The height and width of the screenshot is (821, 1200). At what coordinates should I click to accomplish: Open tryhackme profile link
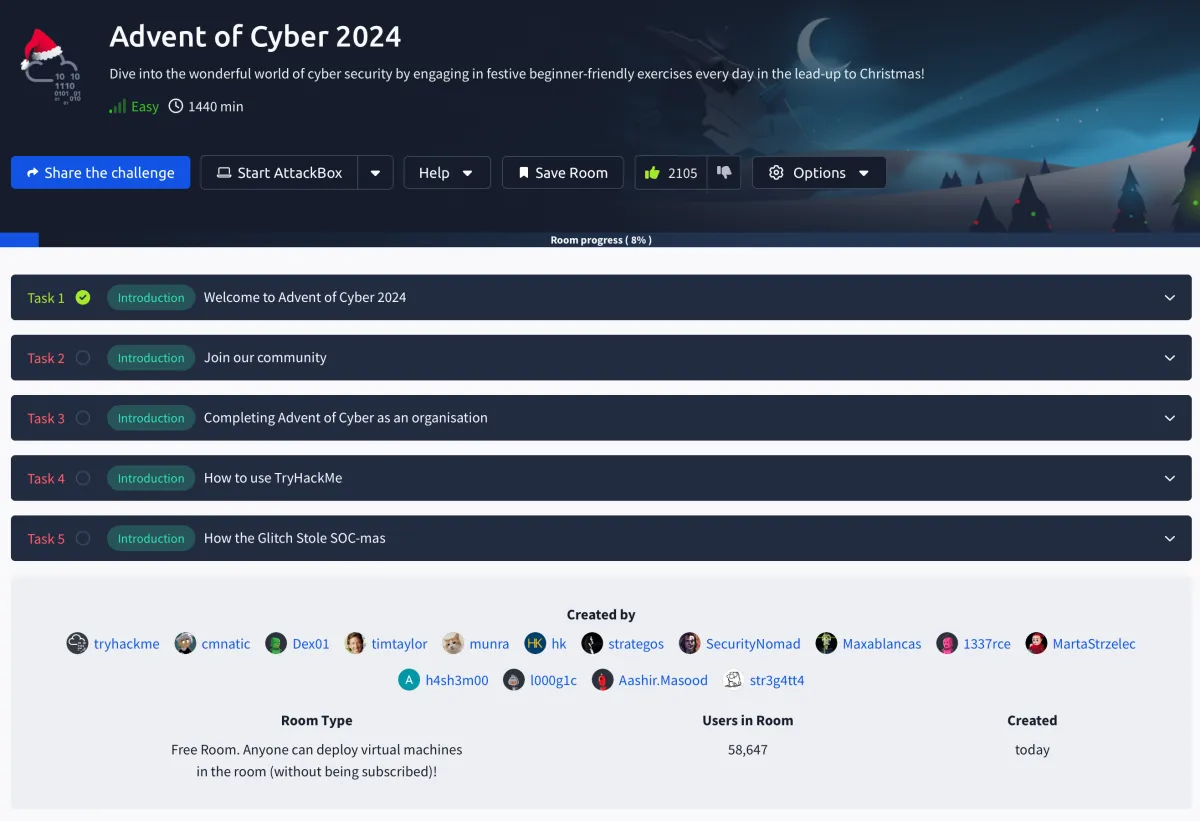(x=127, y=644)
